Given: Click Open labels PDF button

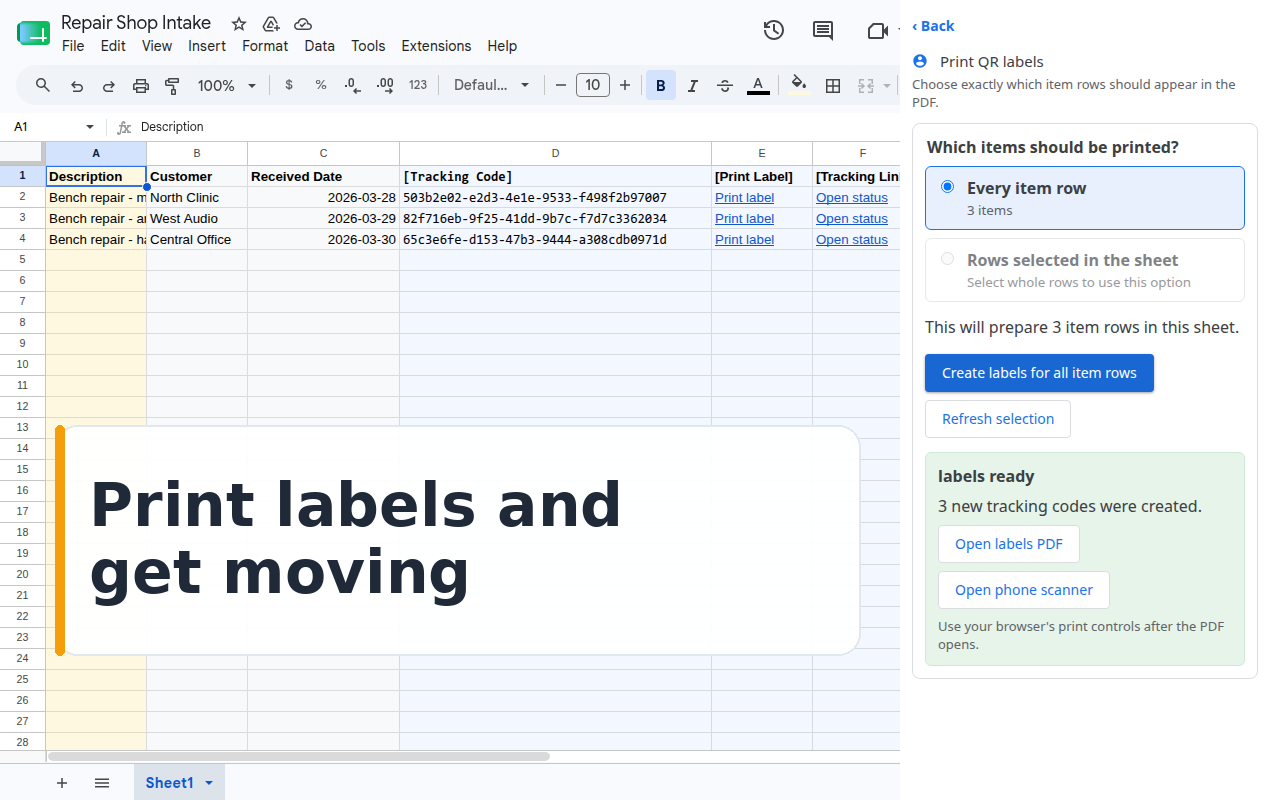Looking at the screenshot, I should 1009,544.
